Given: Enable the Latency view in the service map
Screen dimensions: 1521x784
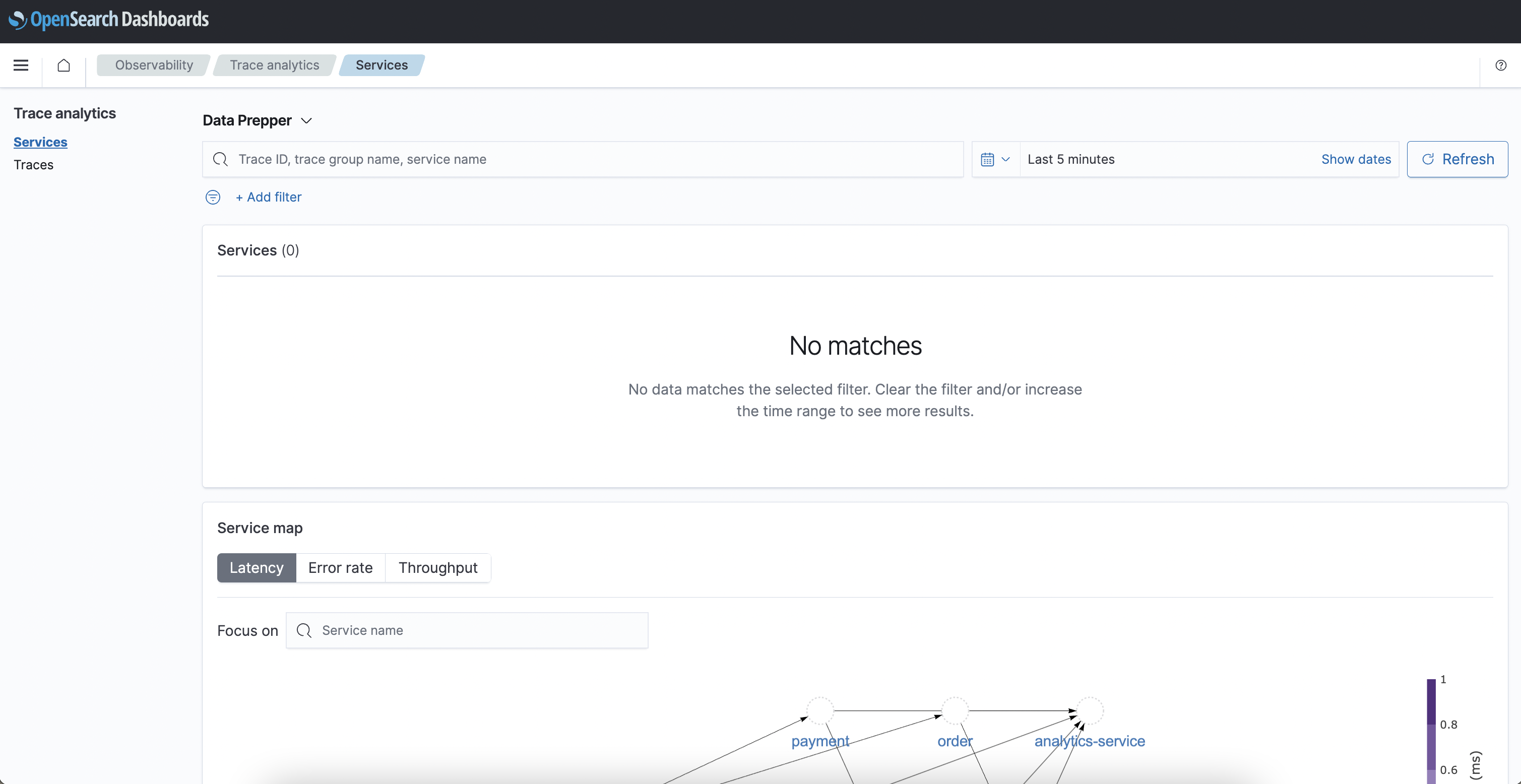Looking at the screenshot, I should pyautogui.click(x=256, y=567).
